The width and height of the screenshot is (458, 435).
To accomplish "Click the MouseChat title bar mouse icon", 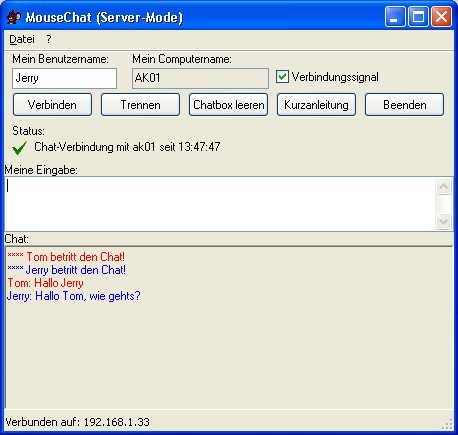I will (x=13, y=17).
